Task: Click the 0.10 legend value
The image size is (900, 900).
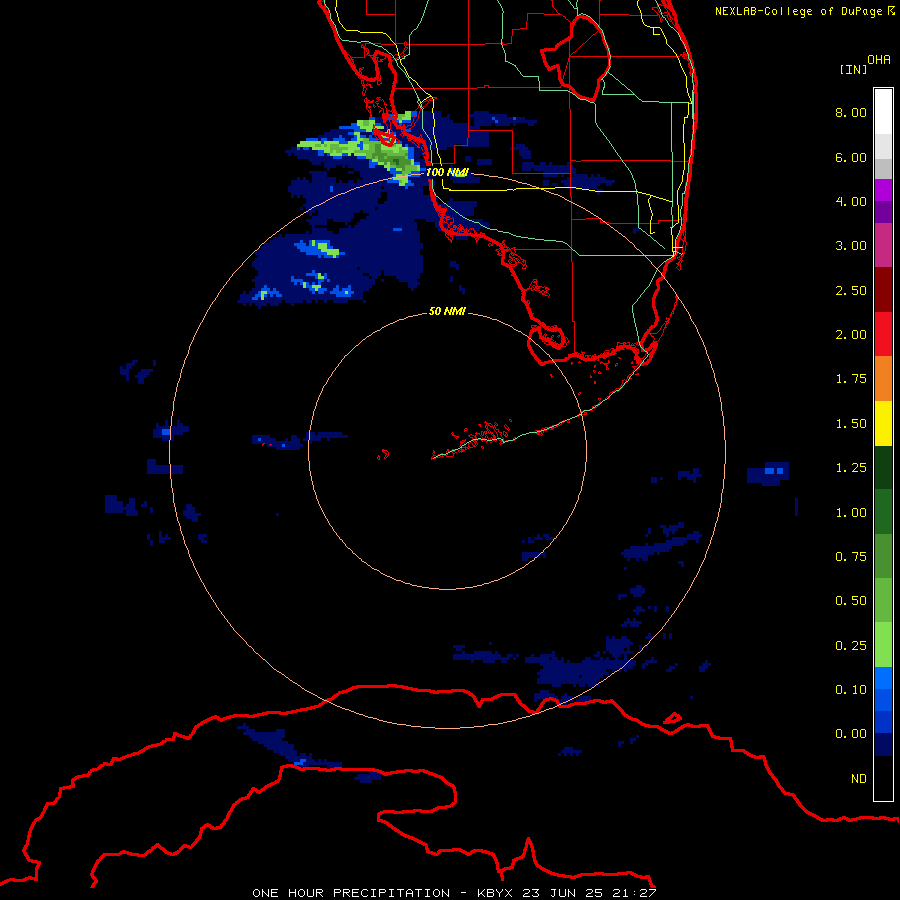Action: pyautogui.click(x=851, y=690)
